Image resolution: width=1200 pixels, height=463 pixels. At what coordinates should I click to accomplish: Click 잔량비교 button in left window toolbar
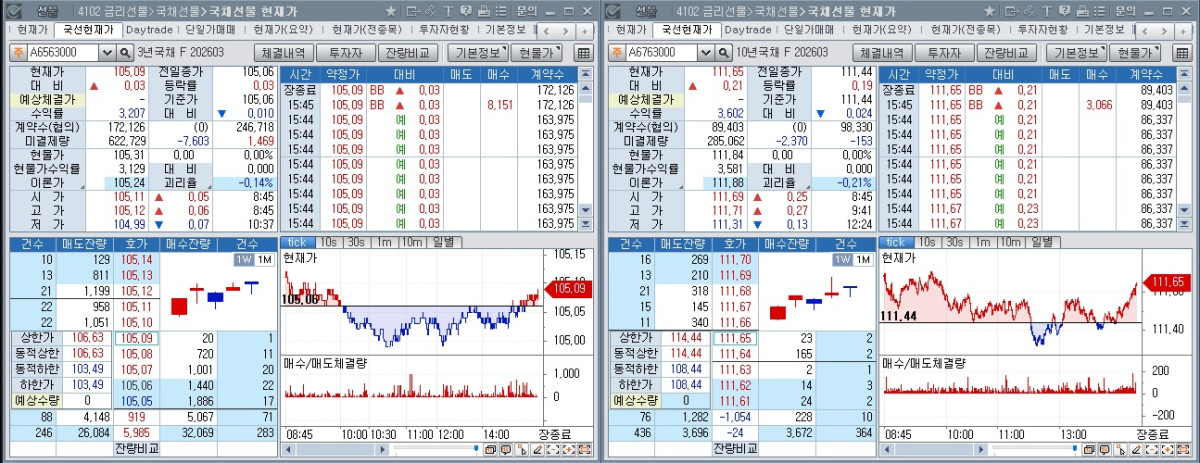[x=407, y=53]
